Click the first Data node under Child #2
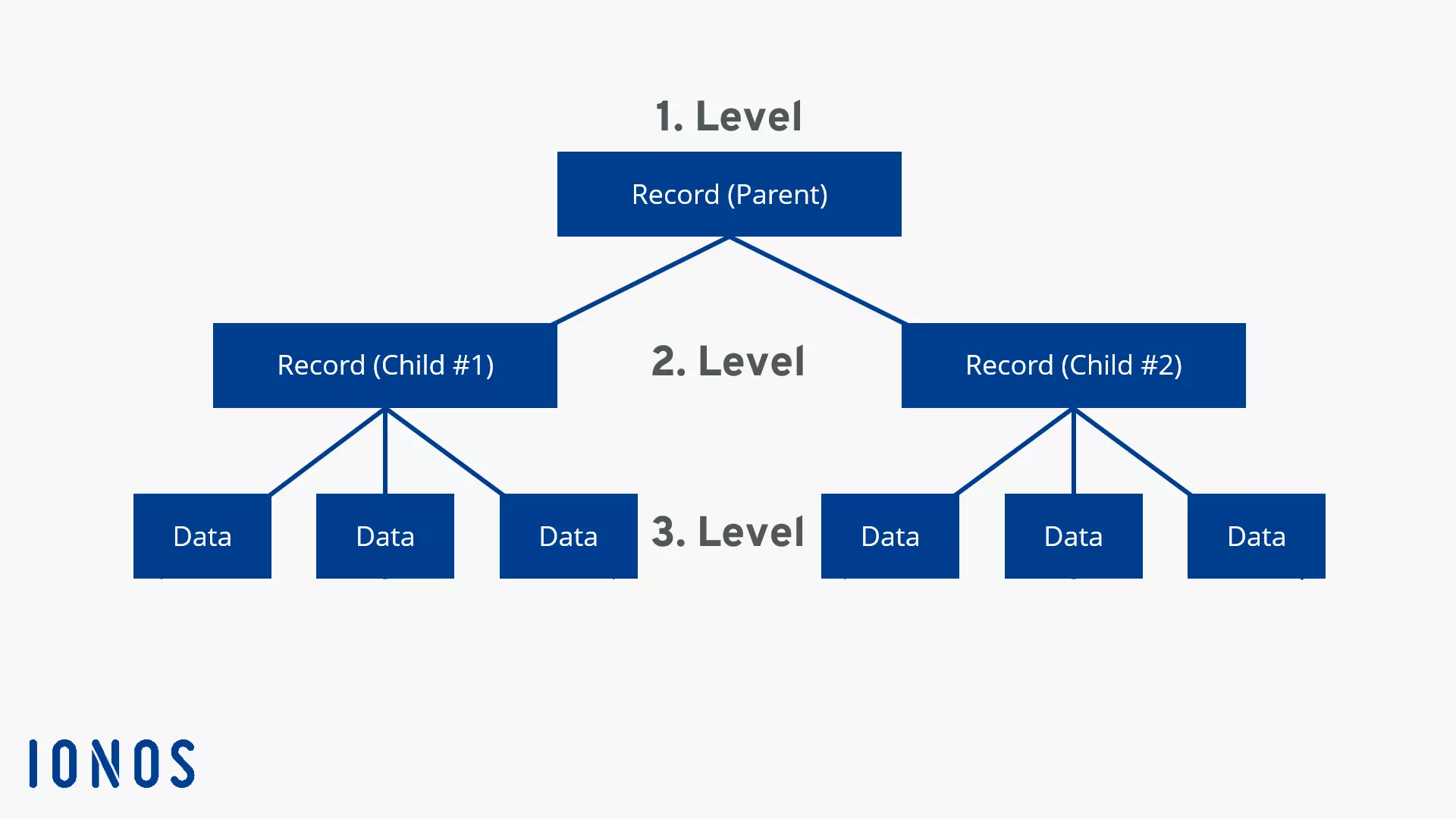Screen dimensions: 1456x819 click(x=890, y=535)
